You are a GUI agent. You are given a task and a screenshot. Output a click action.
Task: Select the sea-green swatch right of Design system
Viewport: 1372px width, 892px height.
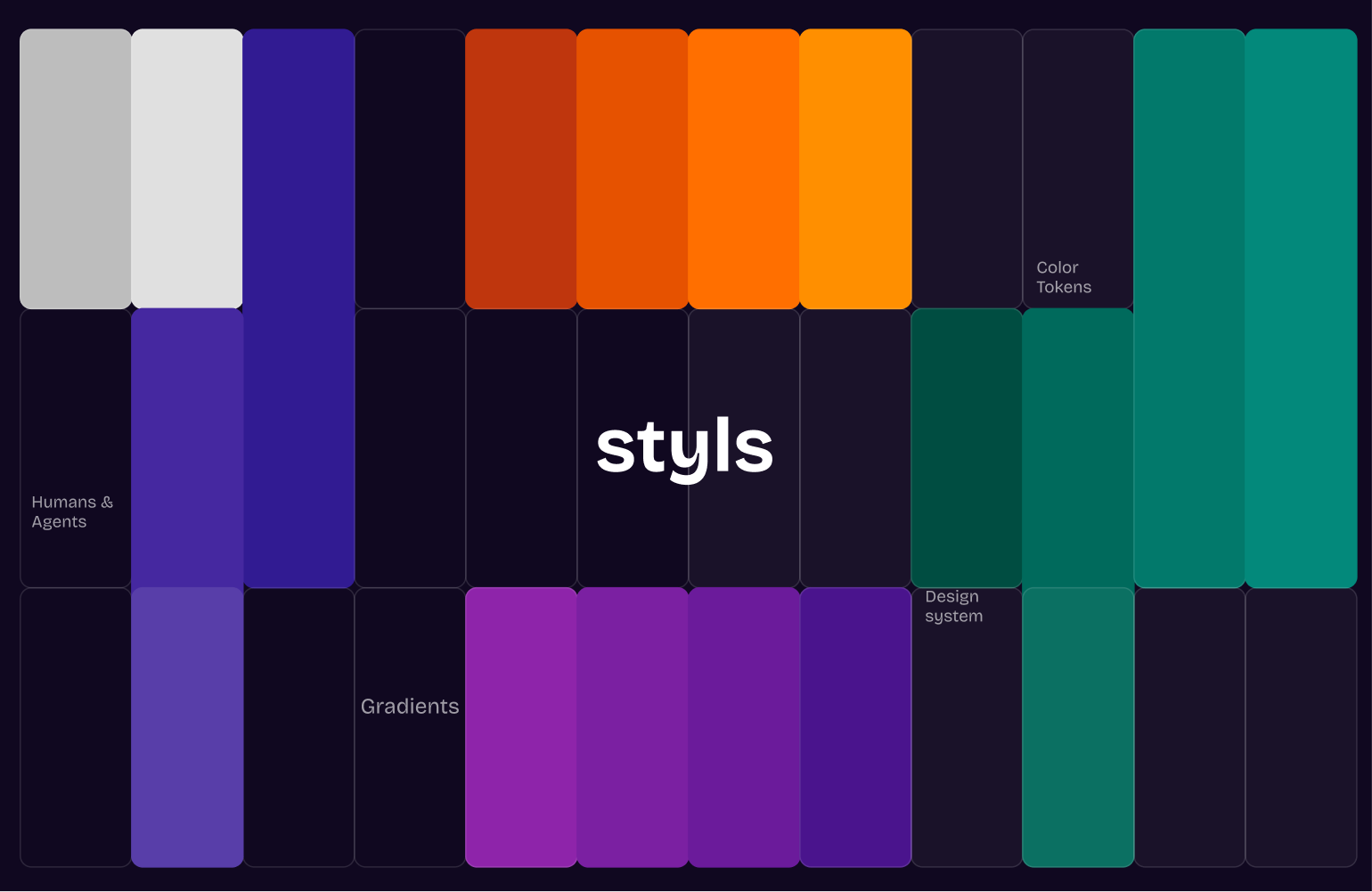pyautogui.click(x=1078, y=727)
